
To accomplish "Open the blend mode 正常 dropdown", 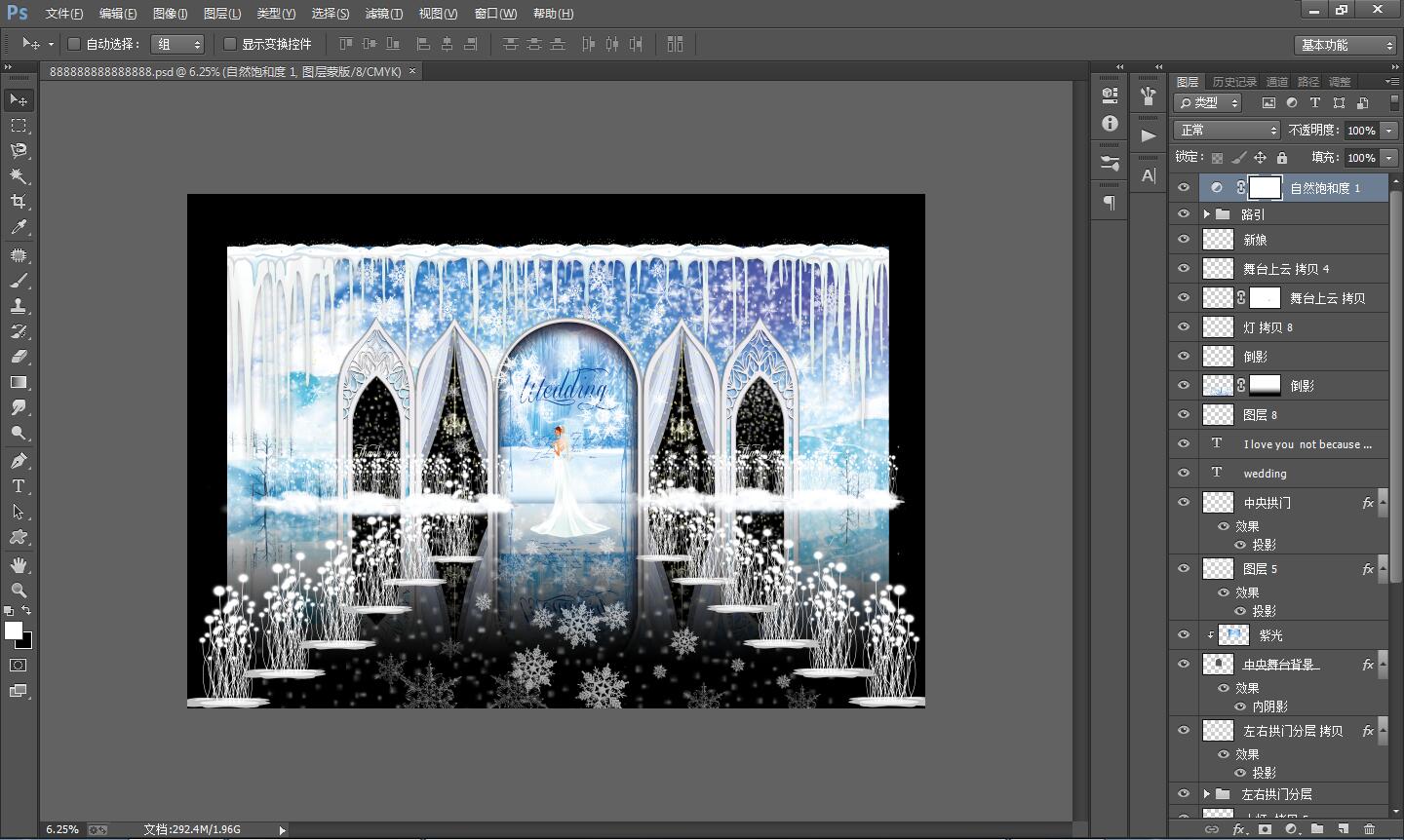I will pyautogui.click(x=1227, y=130).
